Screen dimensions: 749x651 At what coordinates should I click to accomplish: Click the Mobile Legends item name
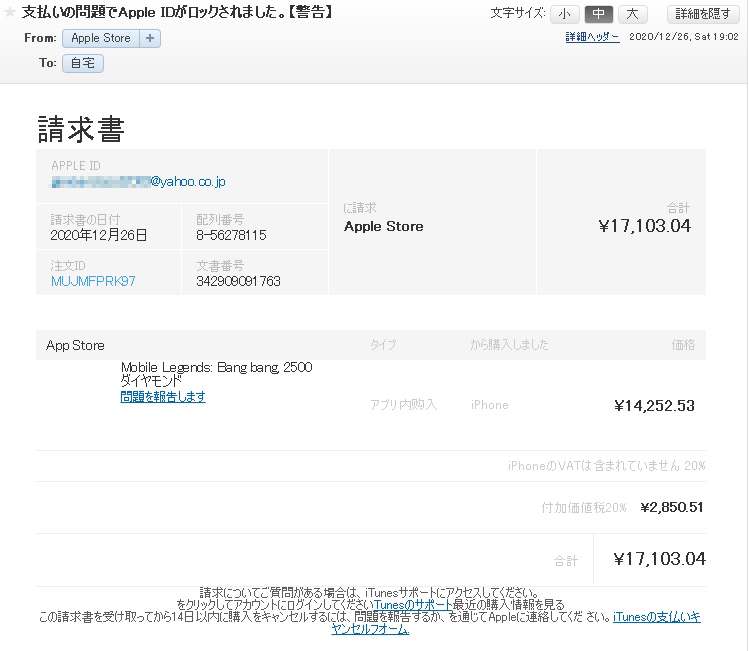pyautogui.click(x=216, y=367)
